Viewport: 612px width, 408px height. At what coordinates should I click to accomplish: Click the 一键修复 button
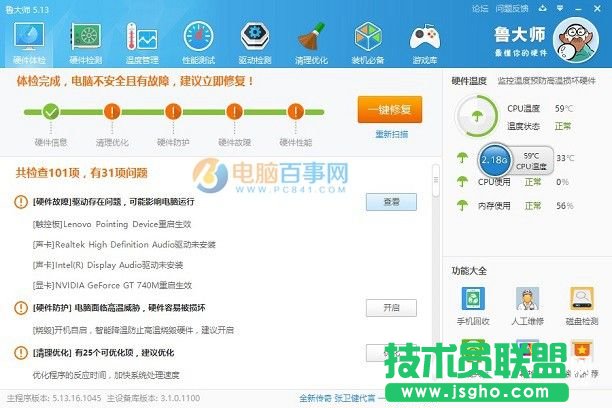390,109
